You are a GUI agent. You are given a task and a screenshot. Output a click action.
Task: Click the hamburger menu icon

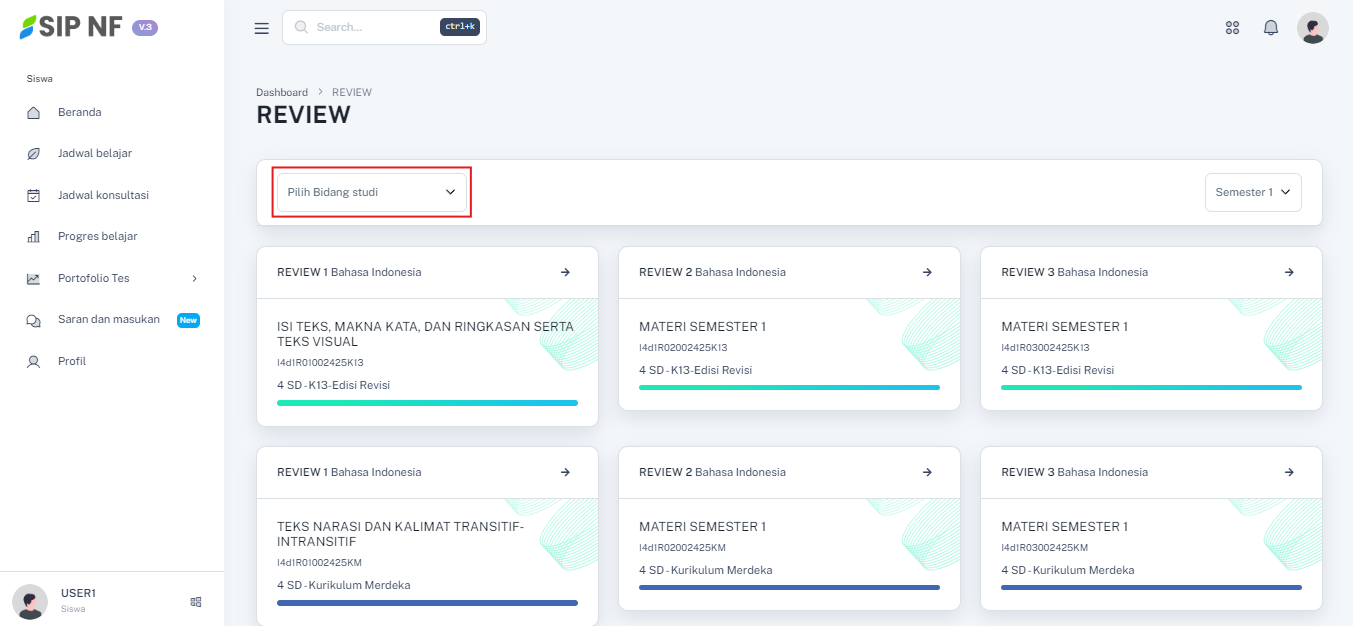click(262, 28)
